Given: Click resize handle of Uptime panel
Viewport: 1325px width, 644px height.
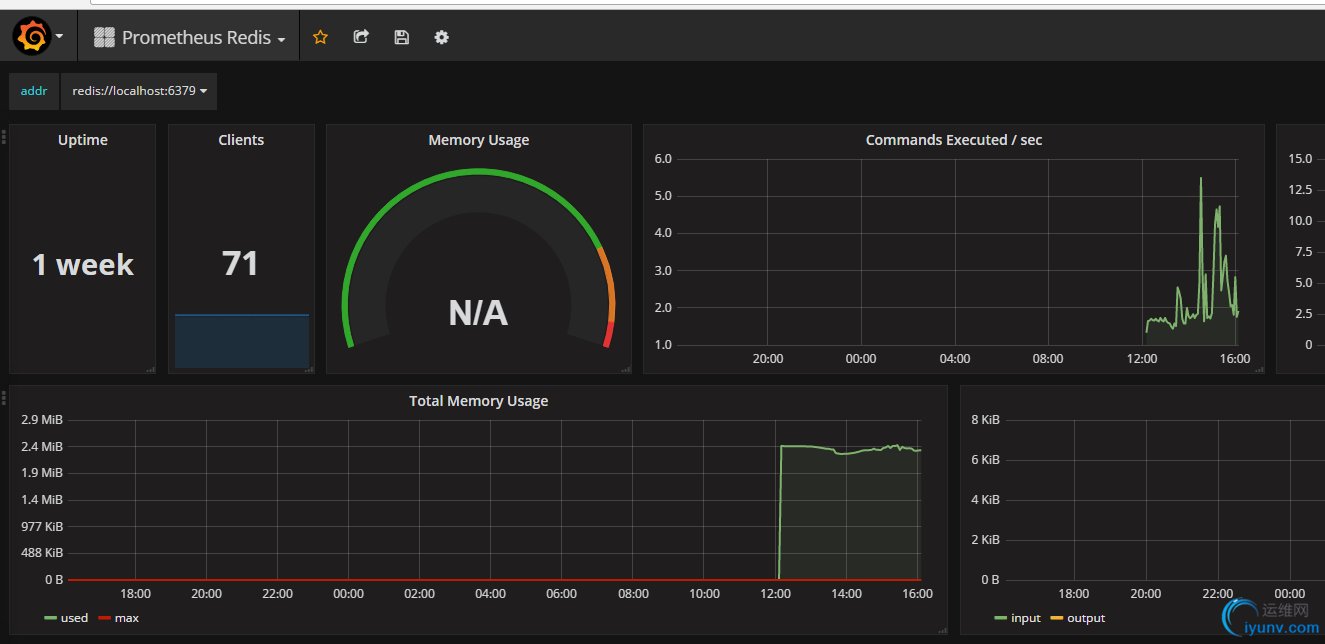Looking at the screenshot, I should pyautogui.click(x=151, y=369).
